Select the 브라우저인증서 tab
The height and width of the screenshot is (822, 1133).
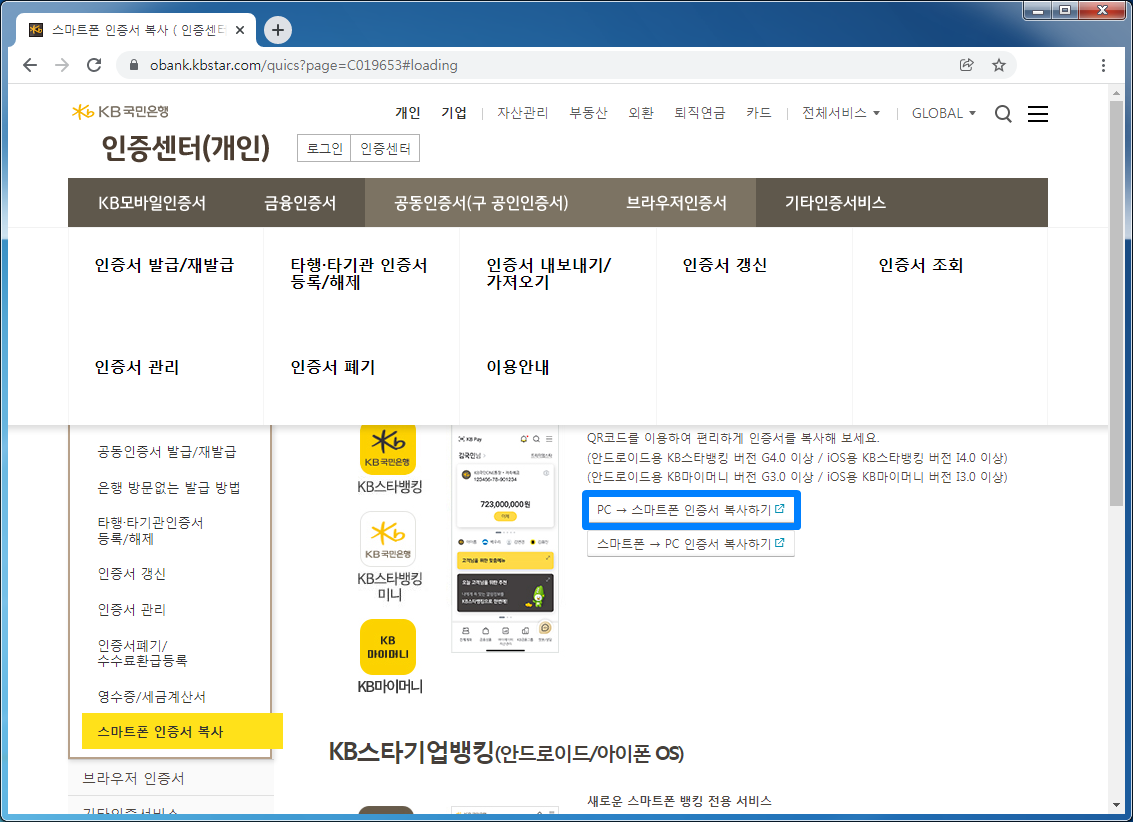(676, 203)
